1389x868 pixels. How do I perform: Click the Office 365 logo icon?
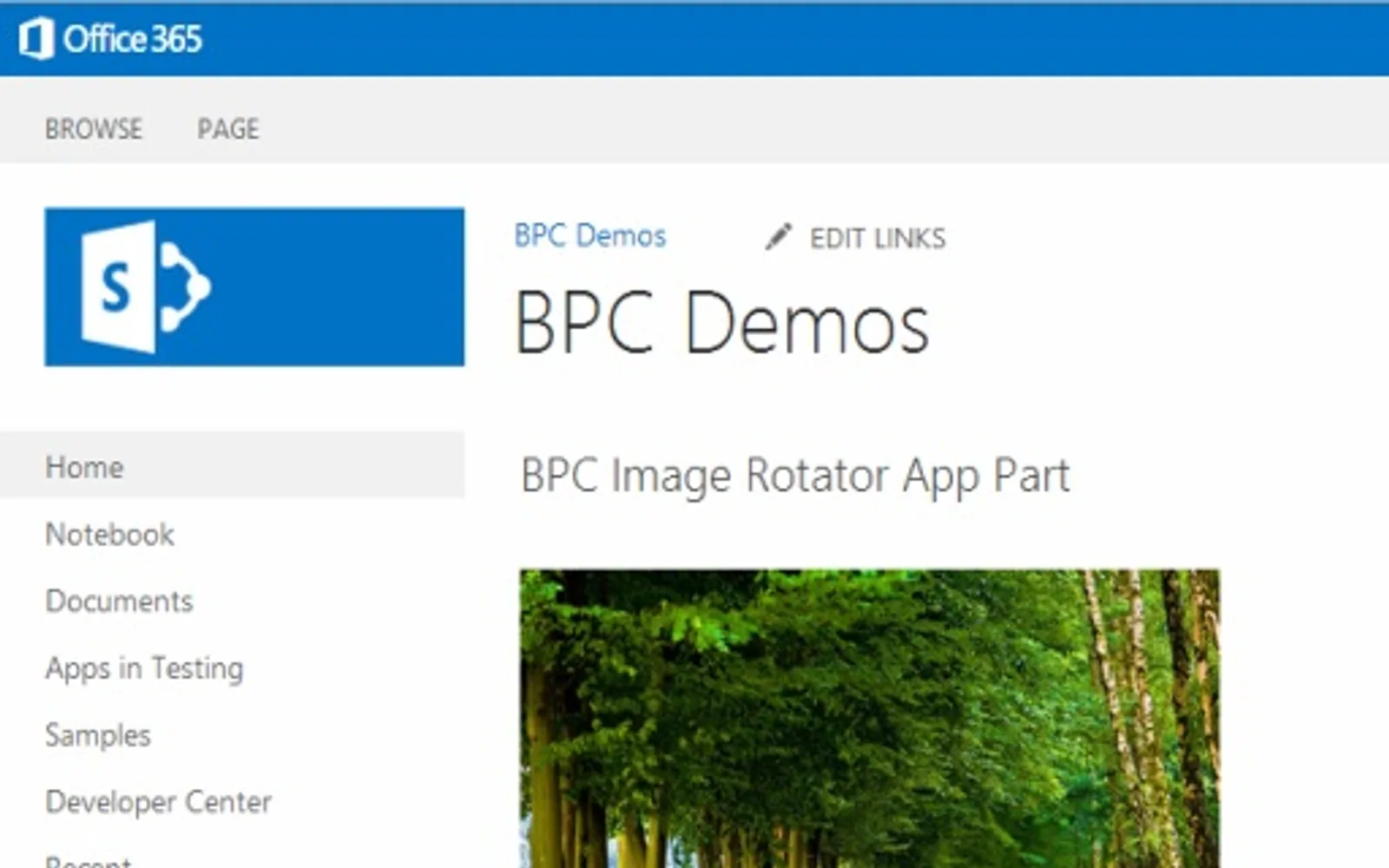coord(36,39)
